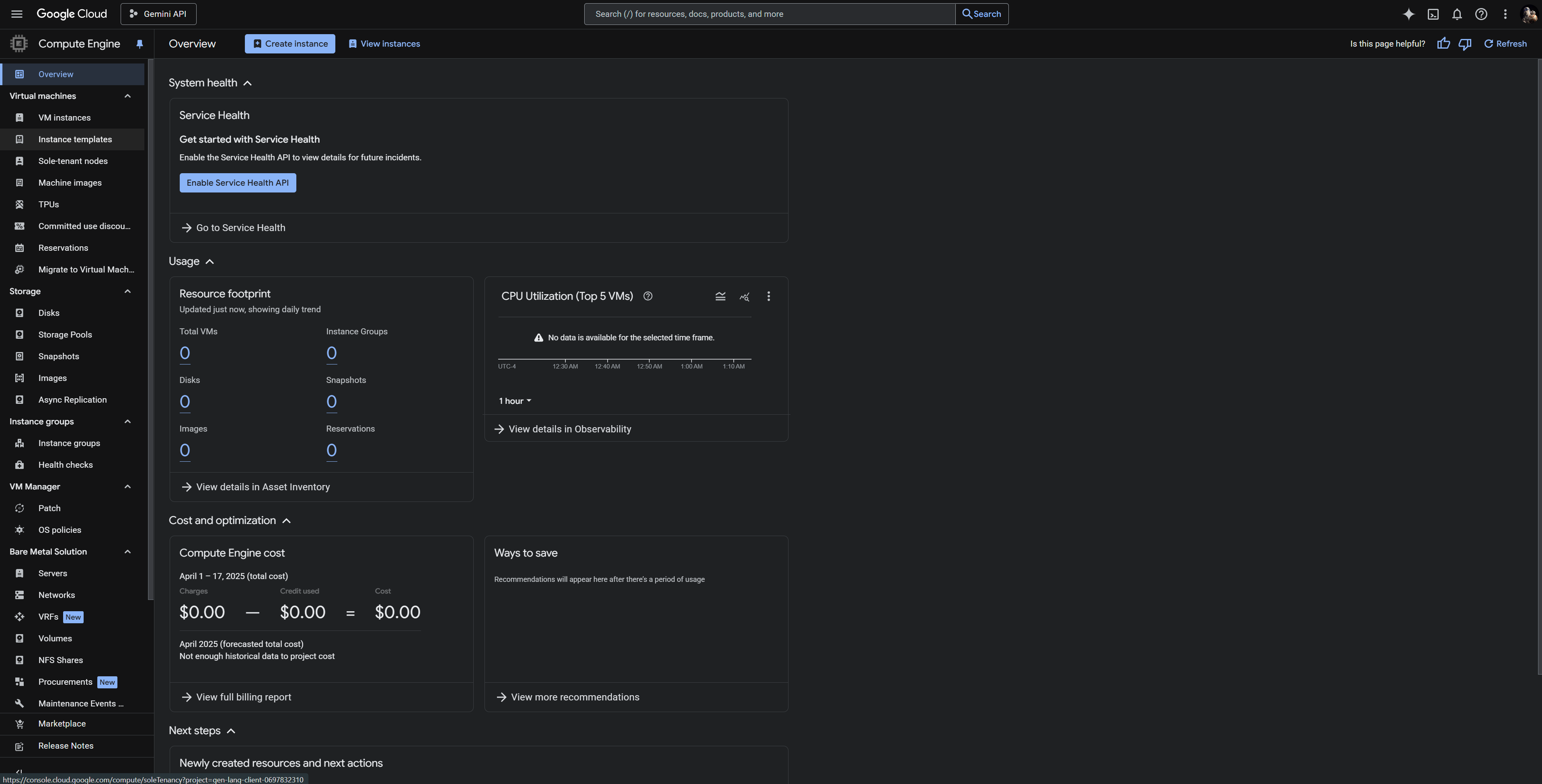1542x784 pixels.
Task: Open the three-dot settings menu in top bar
Action: click(x=1505, y=14)
